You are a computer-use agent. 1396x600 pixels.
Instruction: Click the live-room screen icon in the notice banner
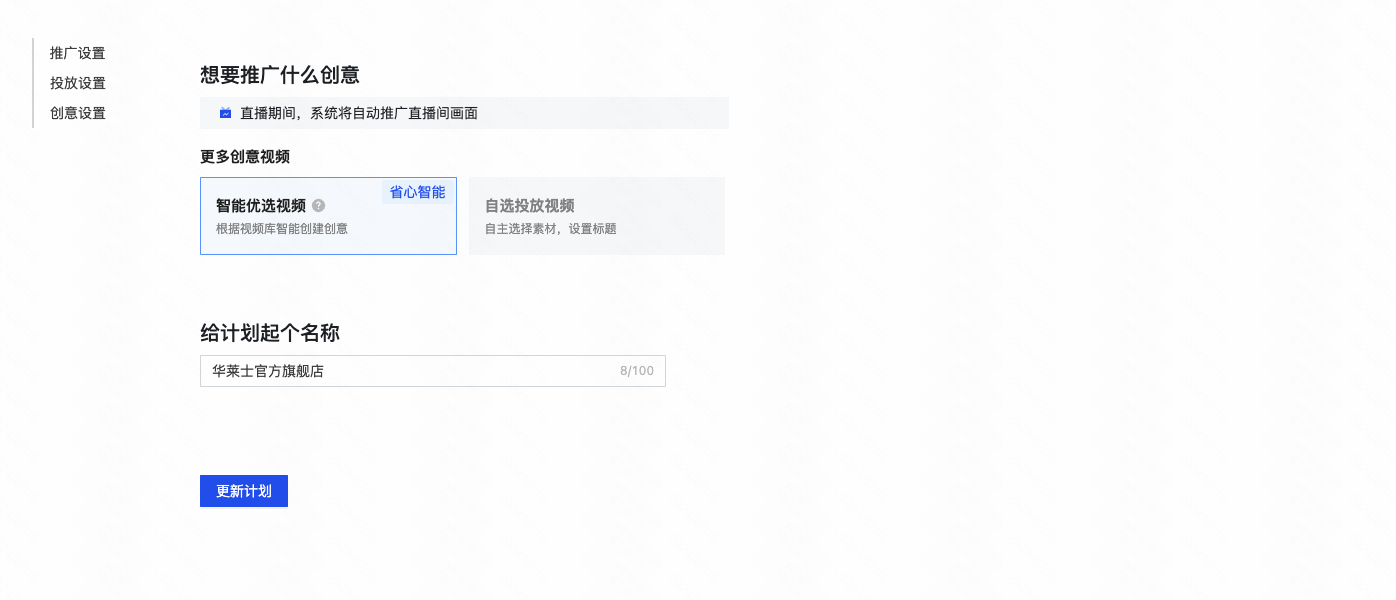coord(225,112)
